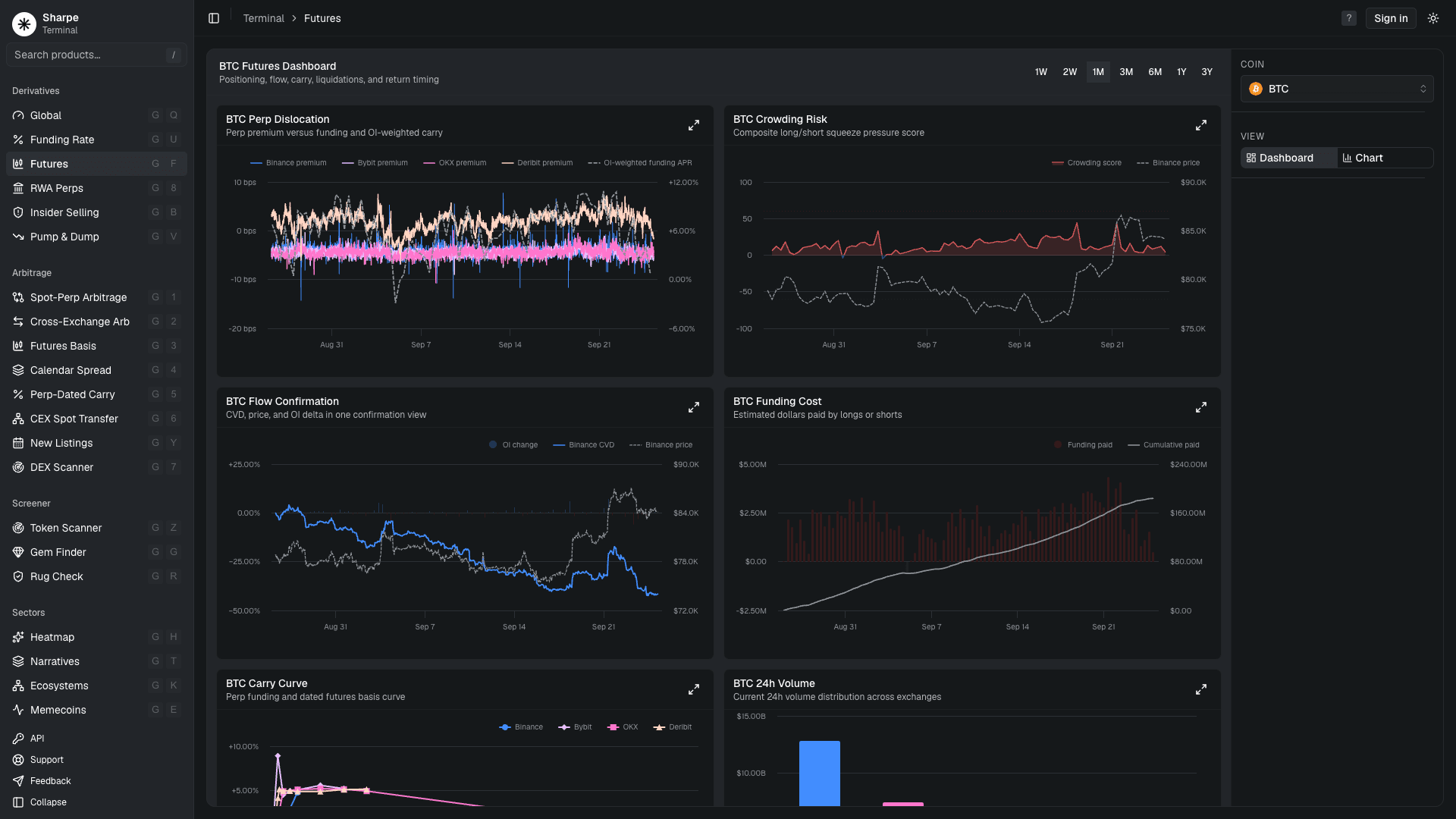Select the 3Y time range

[x=1207, y=72]
